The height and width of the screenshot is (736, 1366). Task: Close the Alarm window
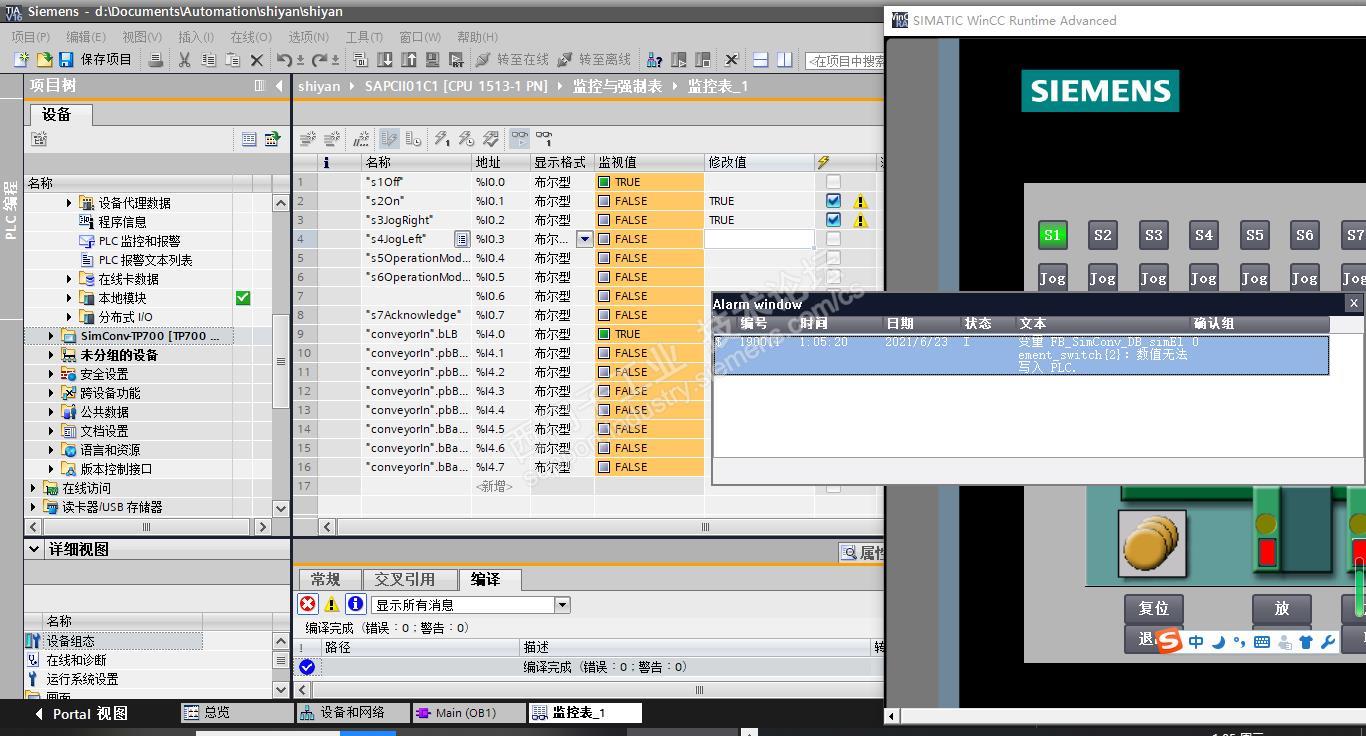pyautogui.click(x=1354, y=303)
